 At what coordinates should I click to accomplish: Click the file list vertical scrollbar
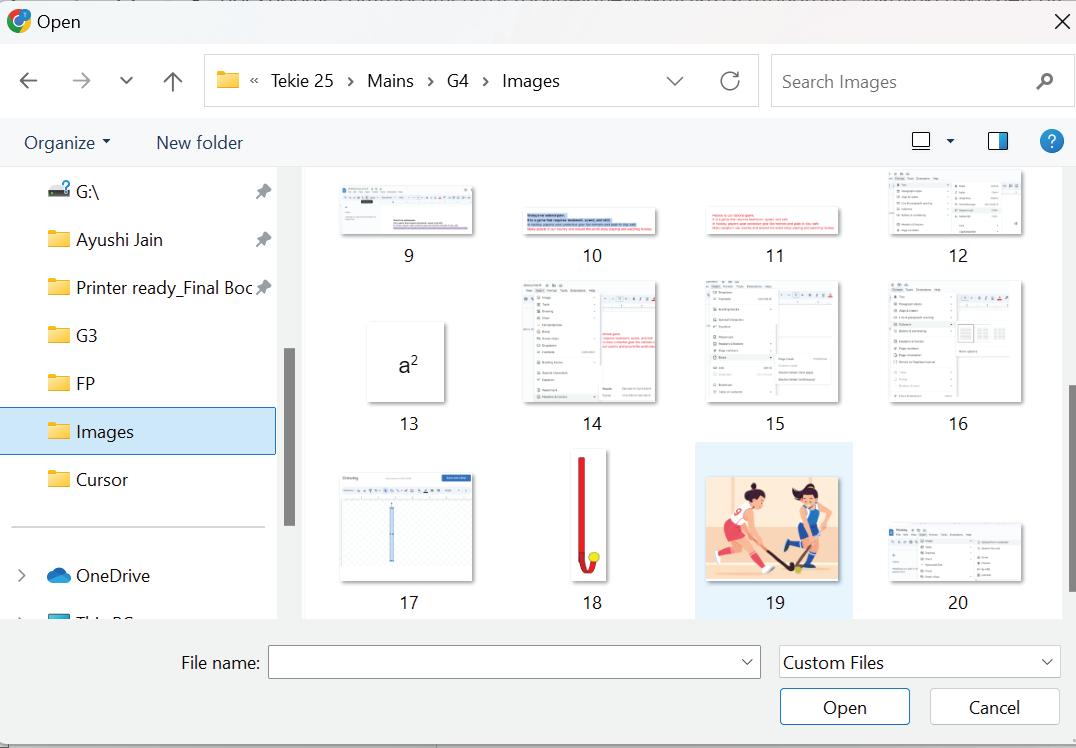[1070, 489]
